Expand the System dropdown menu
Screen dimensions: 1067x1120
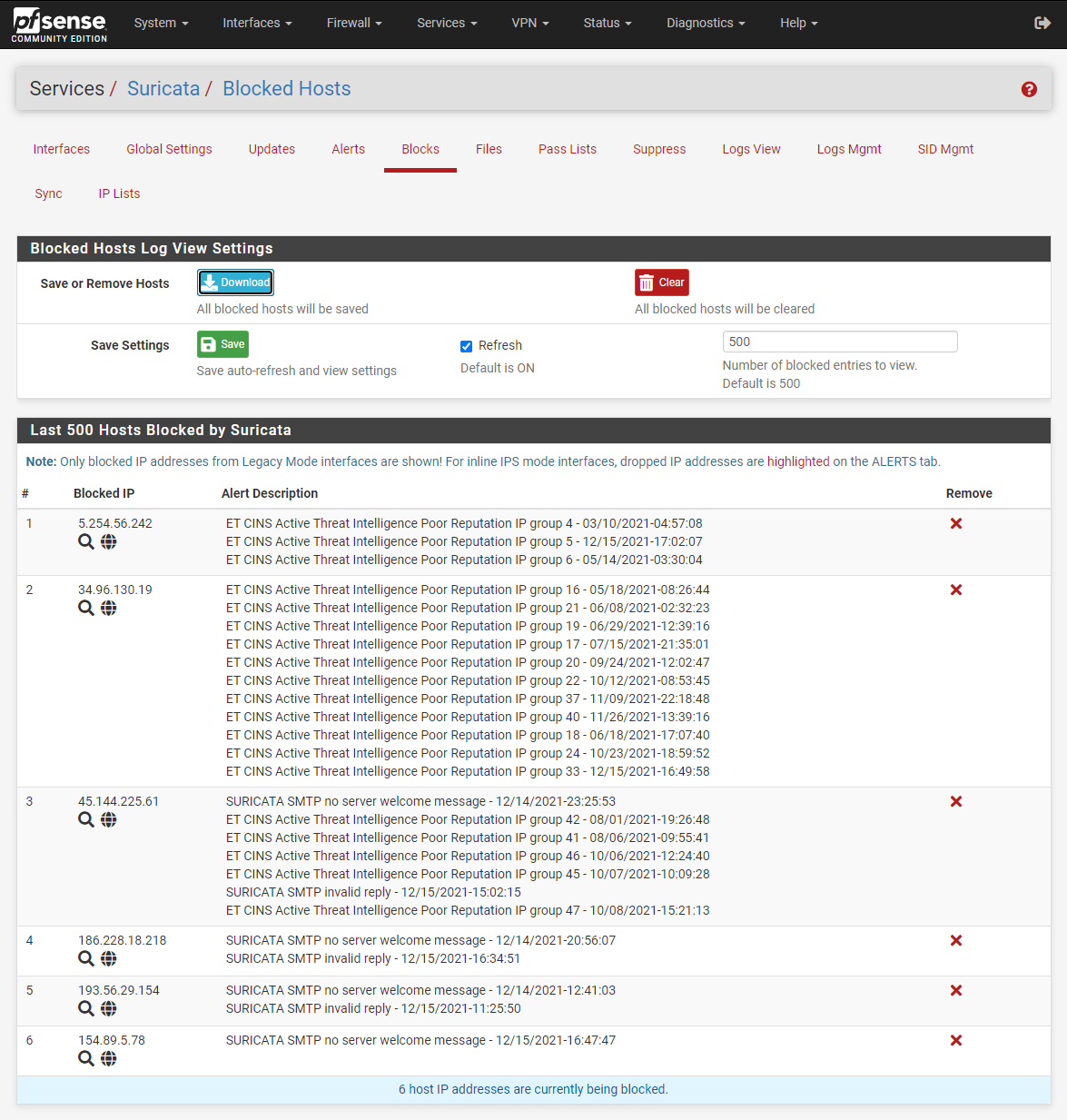161,23
